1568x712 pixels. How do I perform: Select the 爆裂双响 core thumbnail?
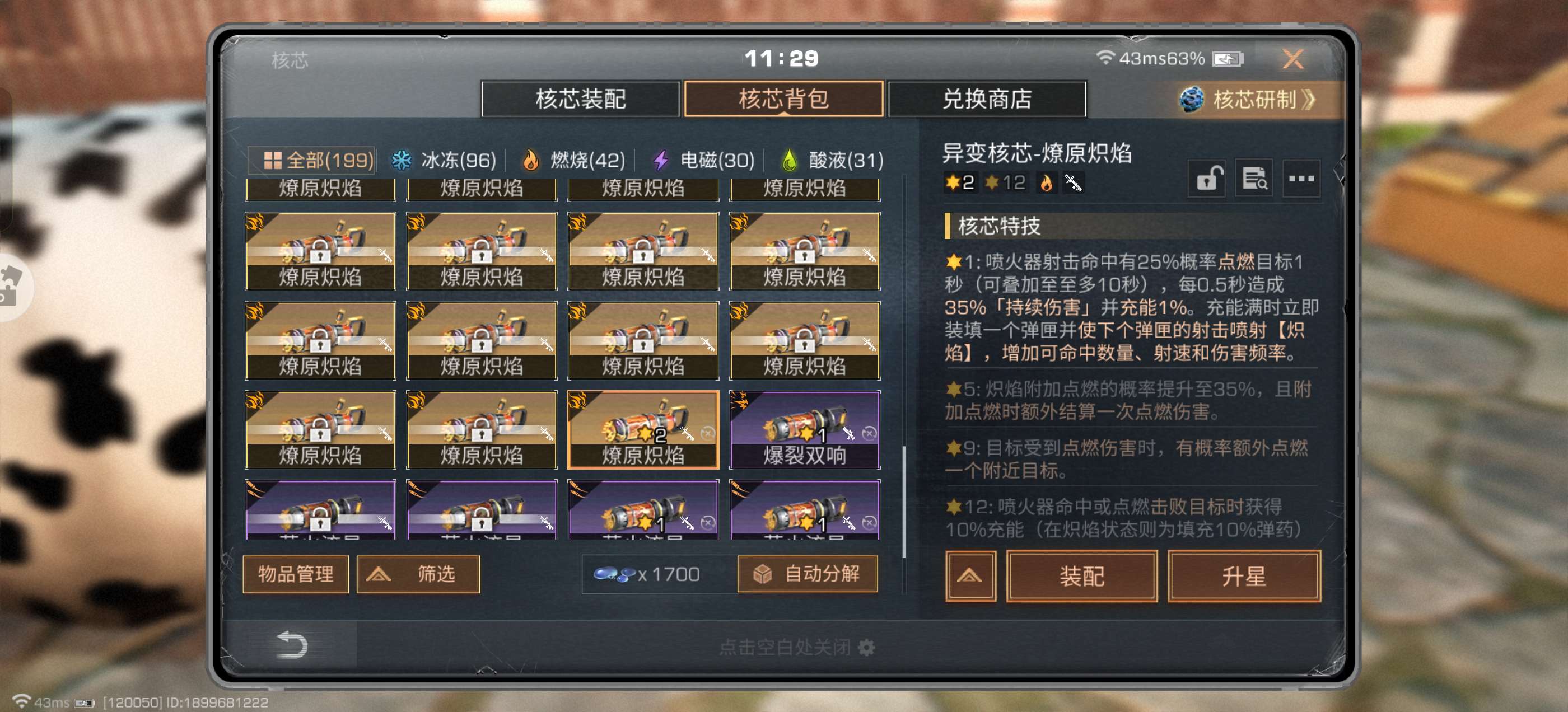[805, 430]
